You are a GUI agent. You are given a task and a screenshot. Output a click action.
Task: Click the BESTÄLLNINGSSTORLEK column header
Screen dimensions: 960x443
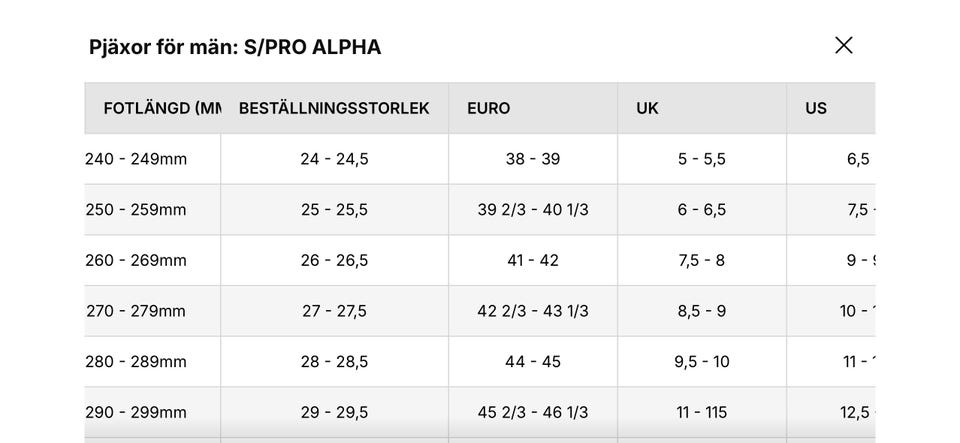point(334,108)
